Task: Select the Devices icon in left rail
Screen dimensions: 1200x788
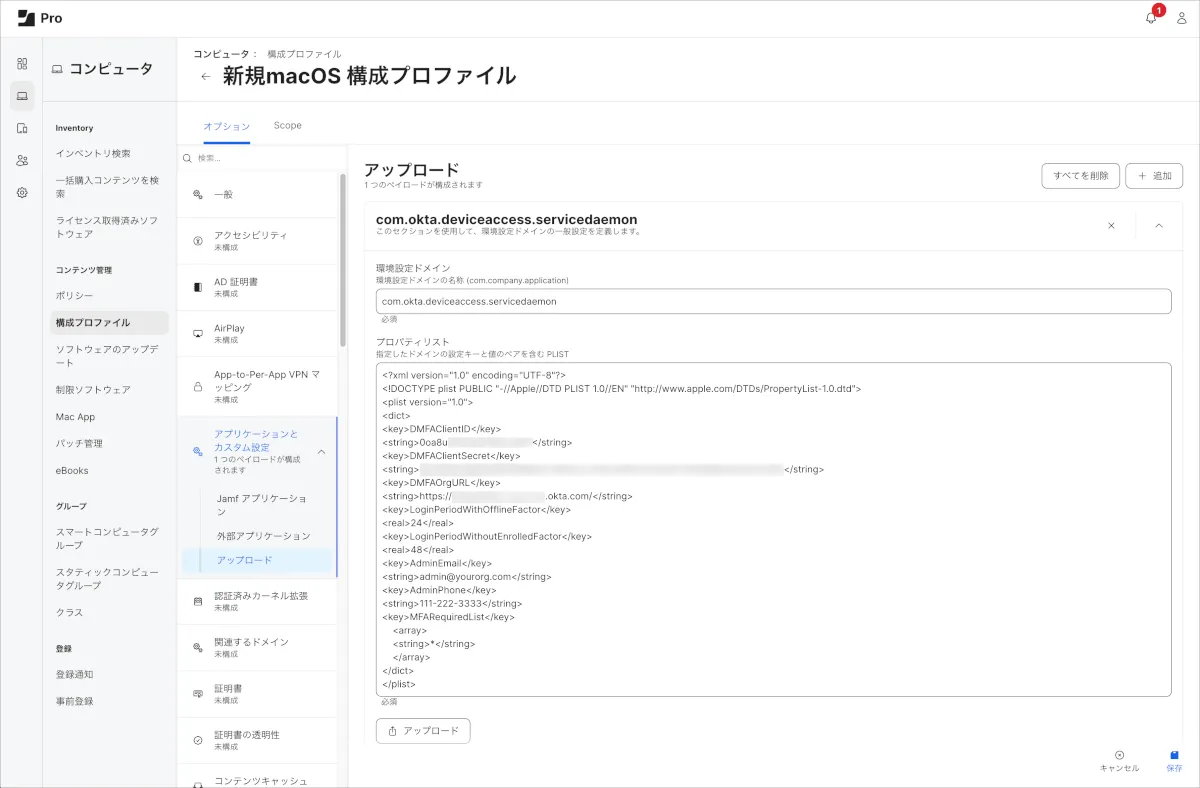Action: (x=22, y=128)
